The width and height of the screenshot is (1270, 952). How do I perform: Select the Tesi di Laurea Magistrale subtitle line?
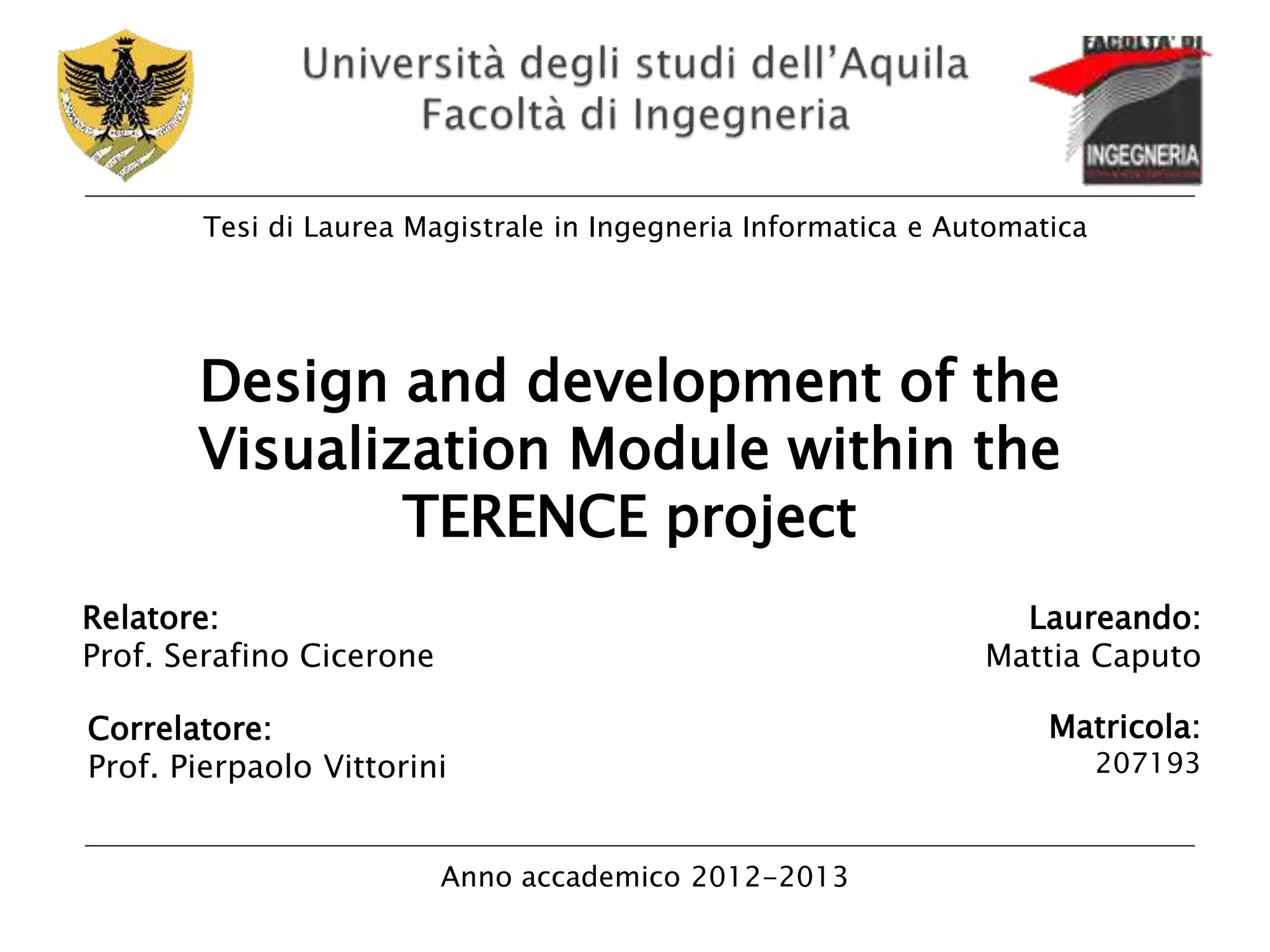click(x=645, y=227)
